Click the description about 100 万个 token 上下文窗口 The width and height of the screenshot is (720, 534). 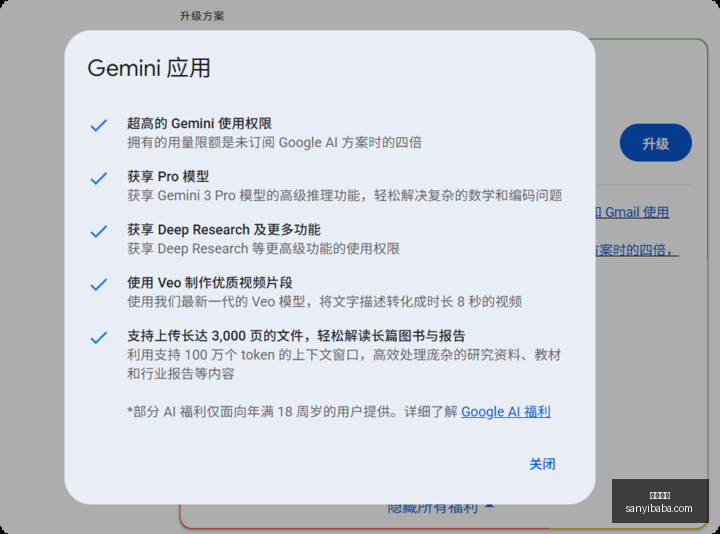tap(344, 364)
